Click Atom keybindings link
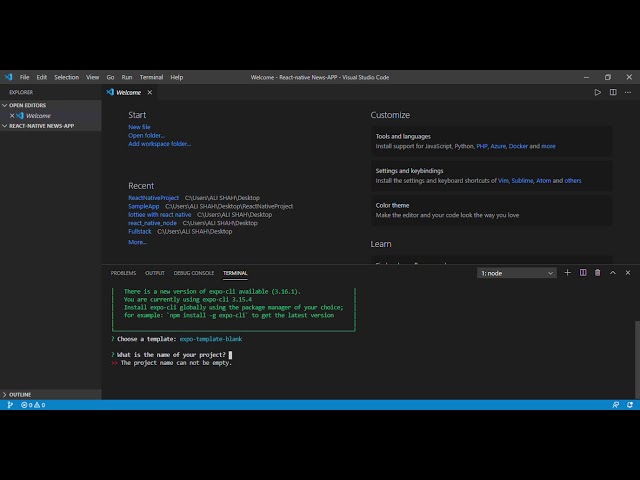 pos(544,181)
